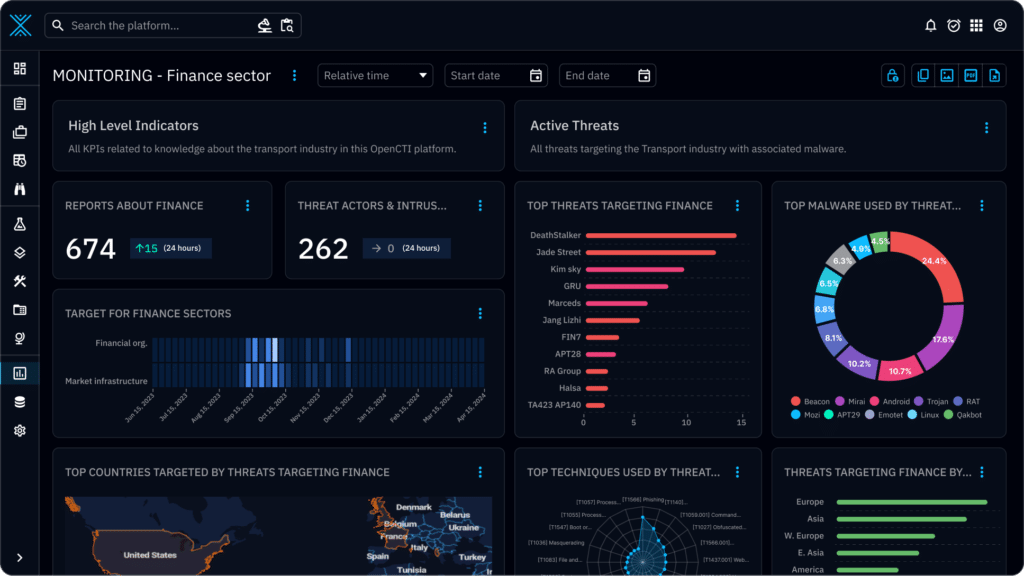The image size is (1024, 576).
Task: Select the Arsenal flask icon in sidebar
Action: click(x=20, y=224)
